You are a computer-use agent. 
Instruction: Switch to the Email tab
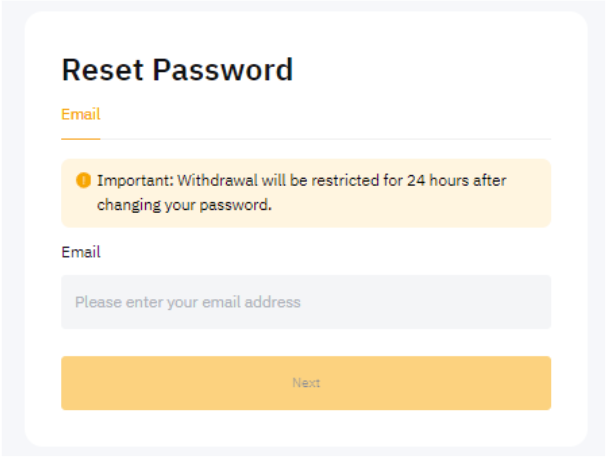81,115
